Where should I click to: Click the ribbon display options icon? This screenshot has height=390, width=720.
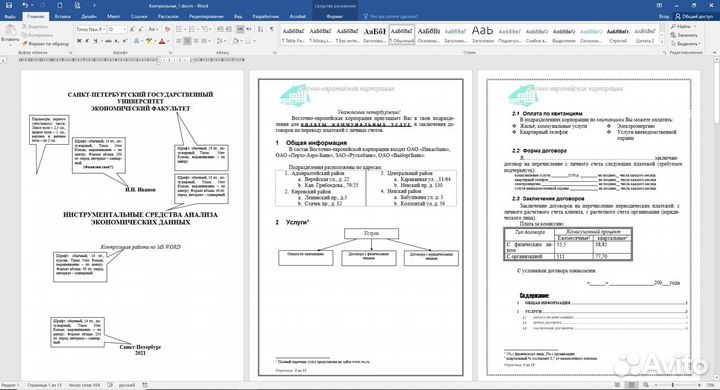[659, 5]
